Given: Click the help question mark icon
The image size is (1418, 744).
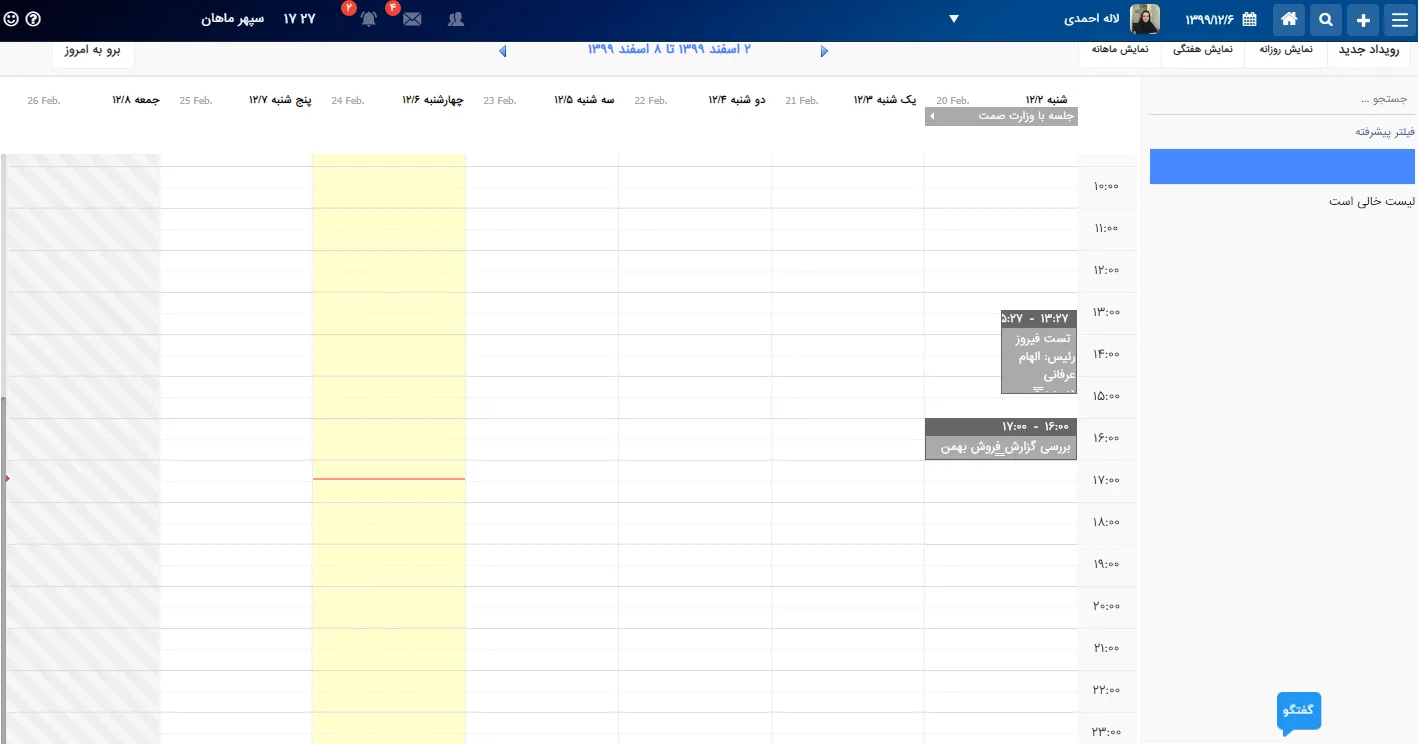Looking at the screenshot, I should tap(34, 19).
